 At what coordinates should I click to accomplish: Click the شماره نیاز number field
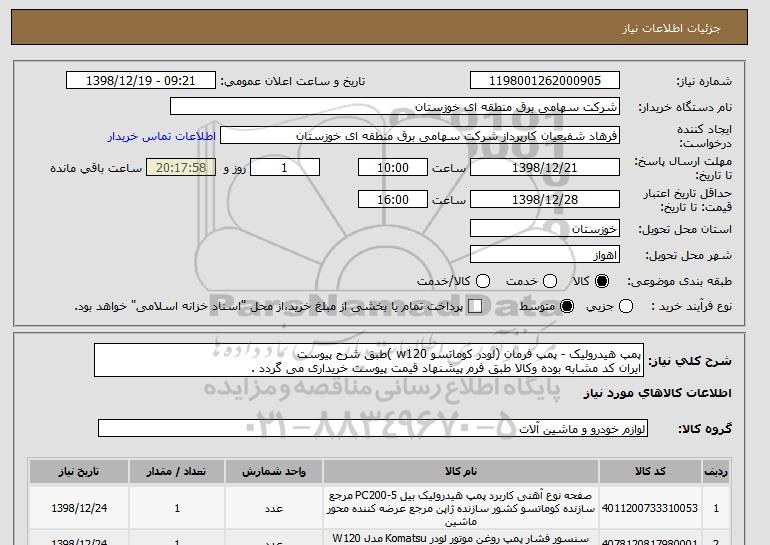tap(545, 80)
